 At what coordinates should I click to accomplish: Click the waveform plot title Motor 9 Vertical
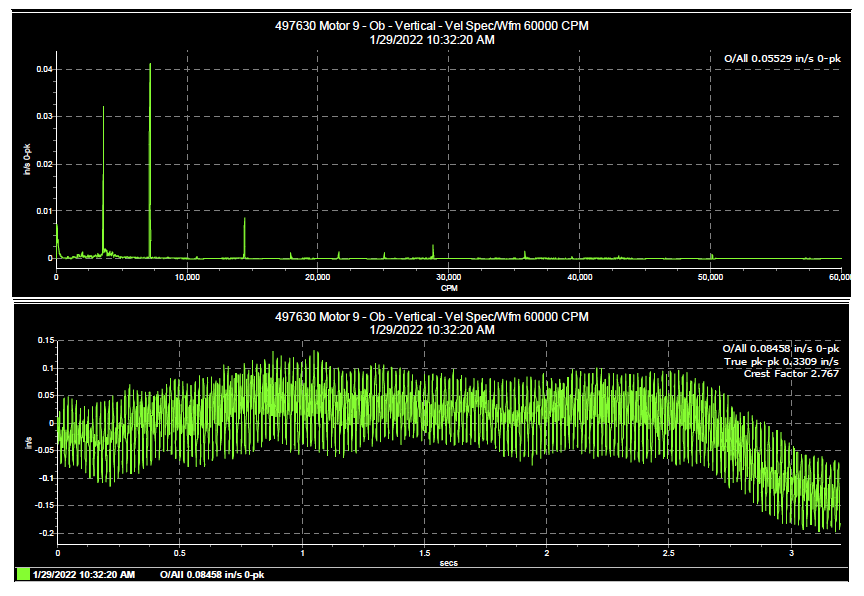tap(432, 317)
